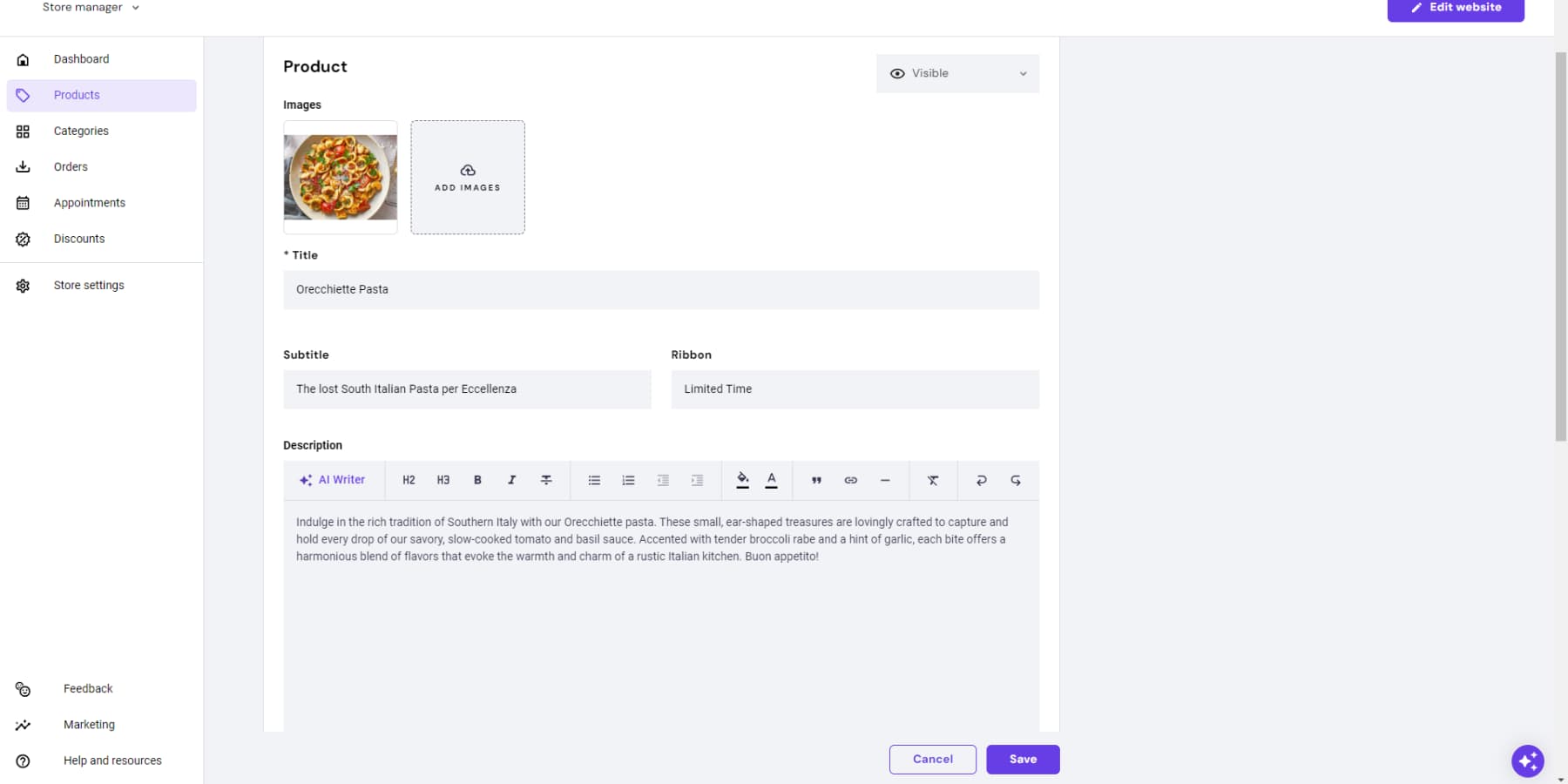Launch the AI Writer assistant

pos(332,479)
